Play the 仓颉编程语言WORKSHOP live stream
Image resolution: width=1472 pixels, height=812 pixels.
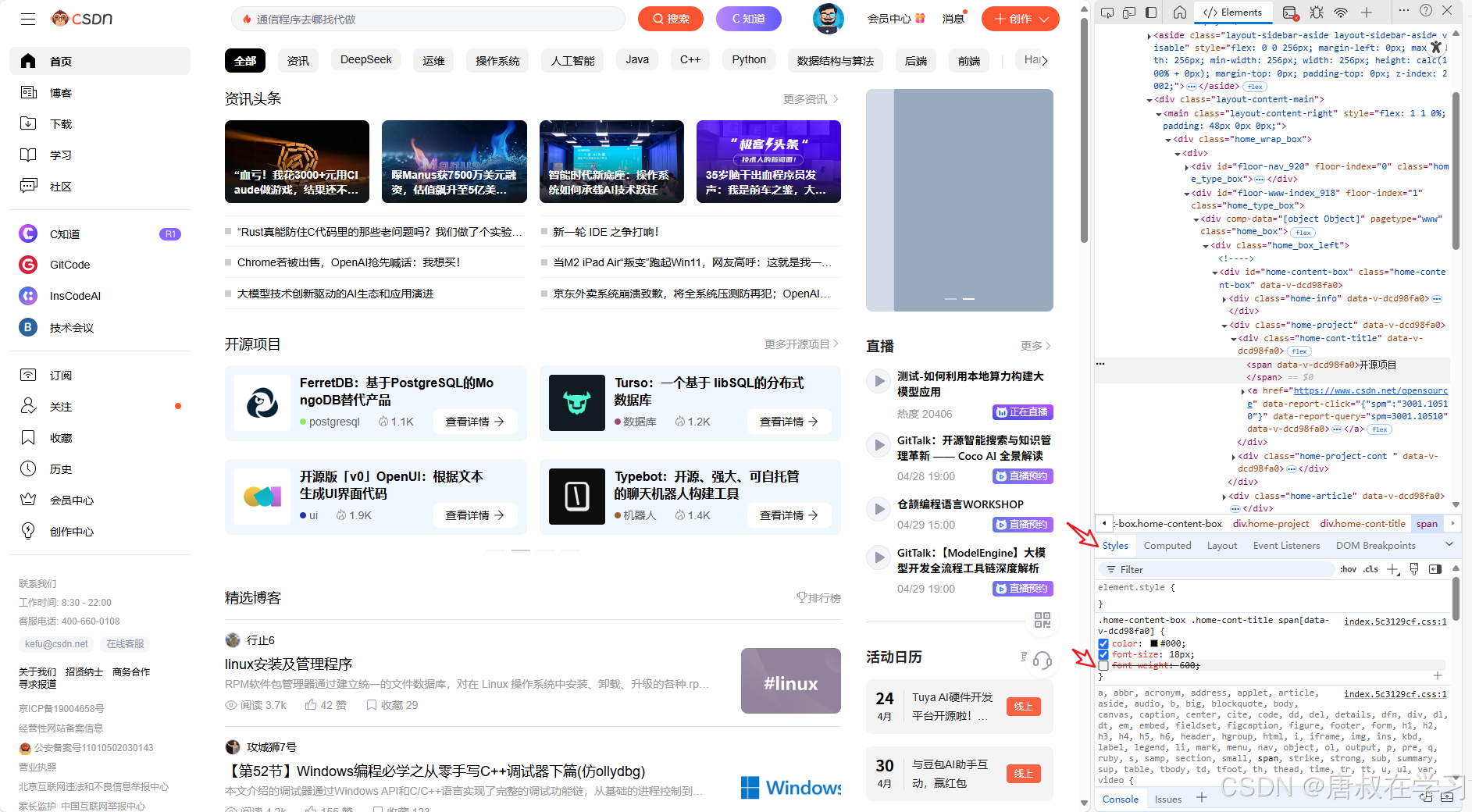pyautogui.click(x=879, y=509)
